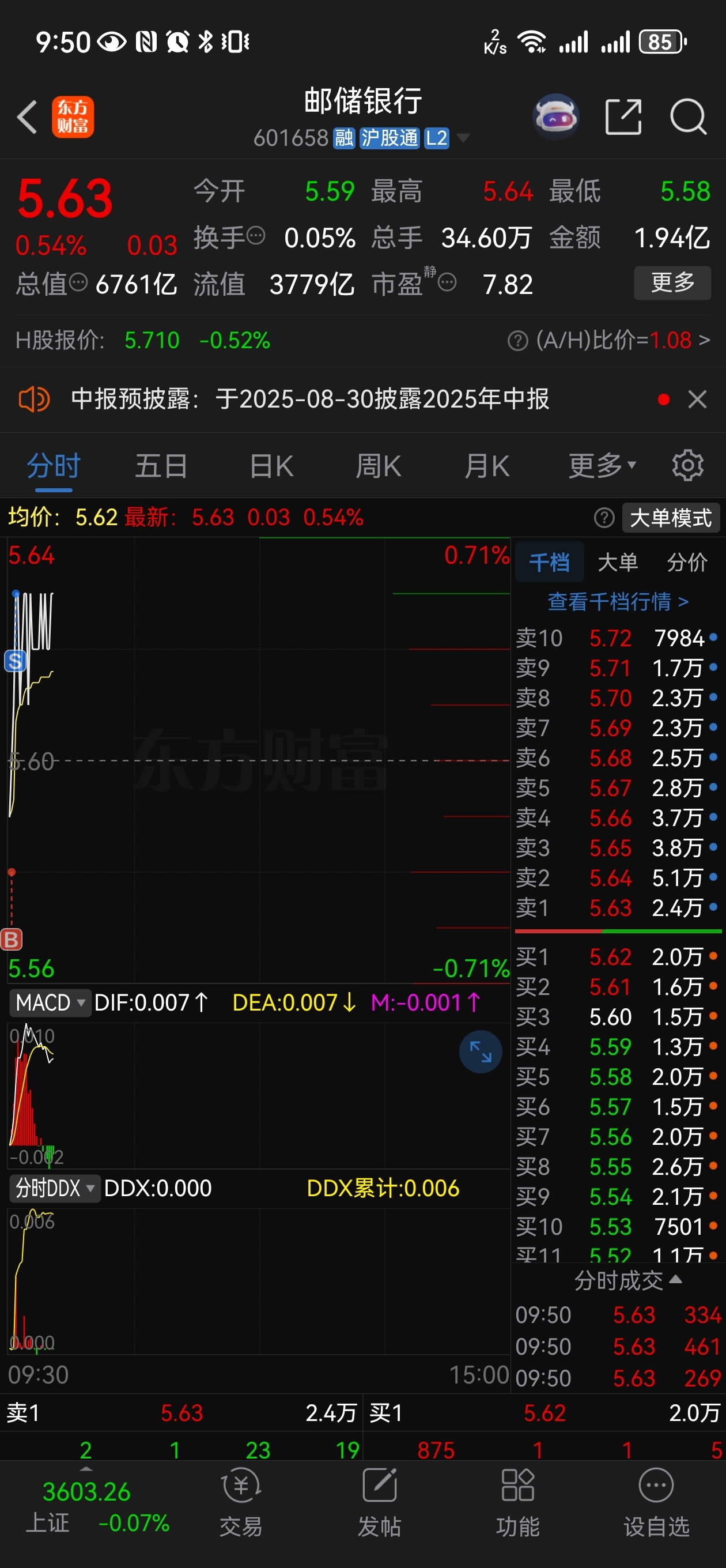Image resolution: width=726 pixels, height=1568 pixels.
Task: Open 发帖 post icon in bottom bar
Action: click(379, 1502)
